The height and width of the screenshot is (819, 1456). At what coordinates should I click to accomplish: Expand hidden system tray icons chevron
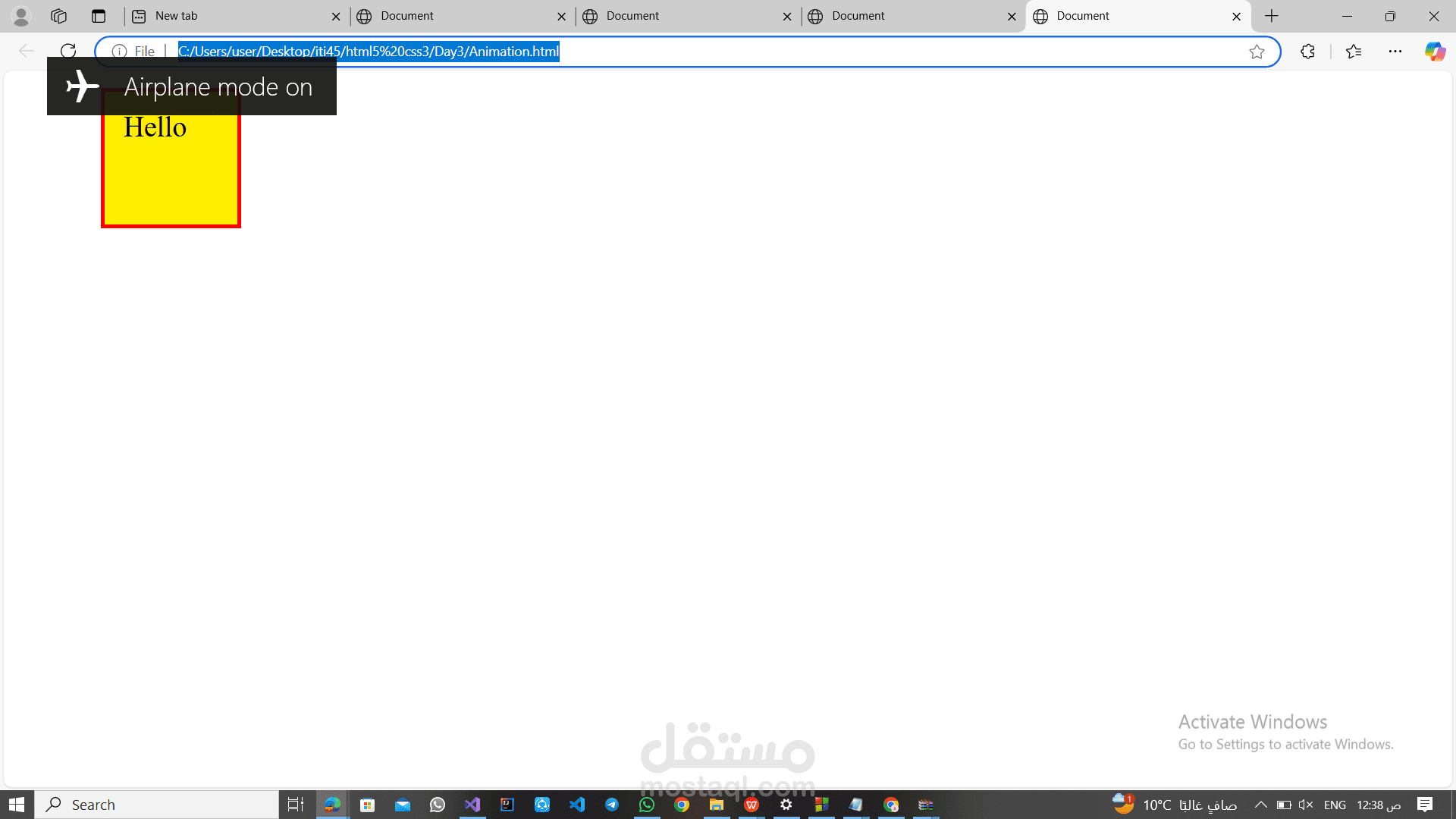[x=1260, y=805]
